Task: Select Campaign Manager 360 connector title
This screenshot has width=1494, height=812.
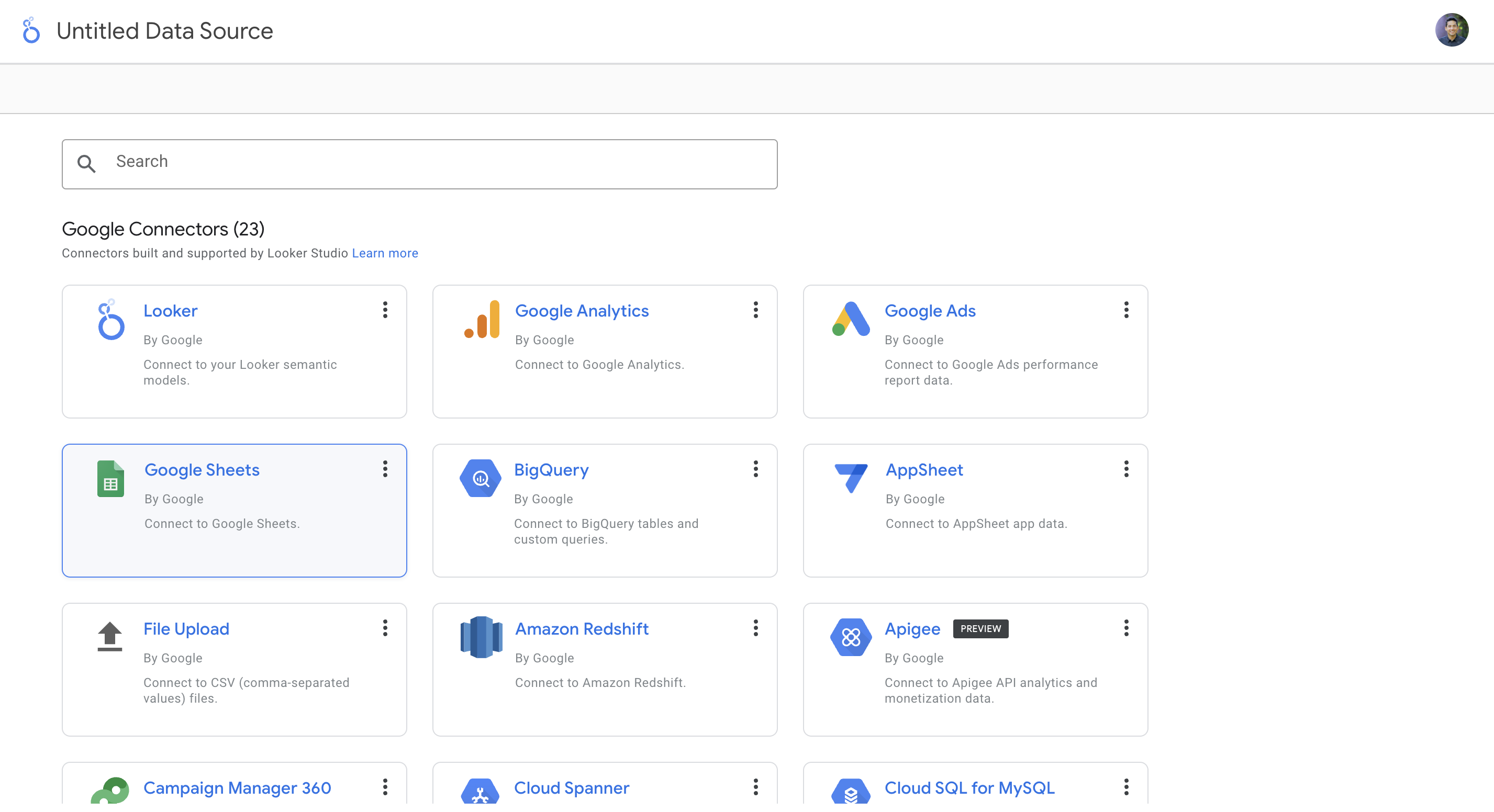Action: click(237, 787)
